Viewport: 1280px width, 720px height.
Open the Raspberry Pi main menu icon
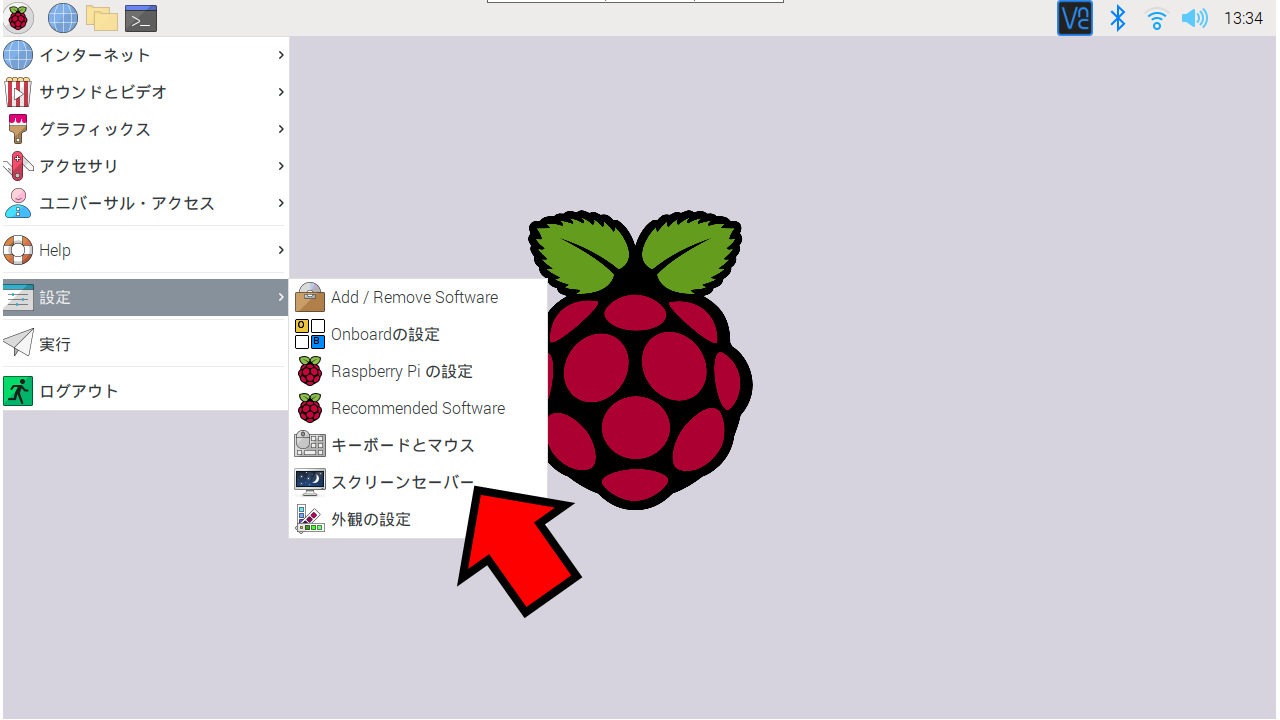coord(18,18)
